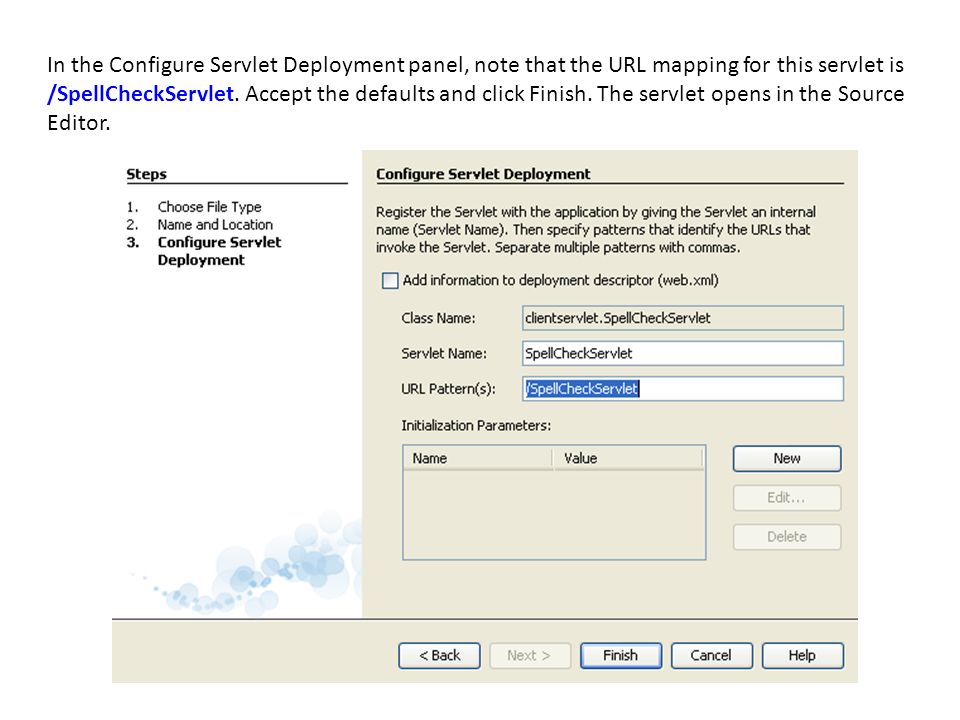The image size is (960, 720).
Task: Click the Configure Servlet Deployment heading
Action: click(x=483, y=174)
